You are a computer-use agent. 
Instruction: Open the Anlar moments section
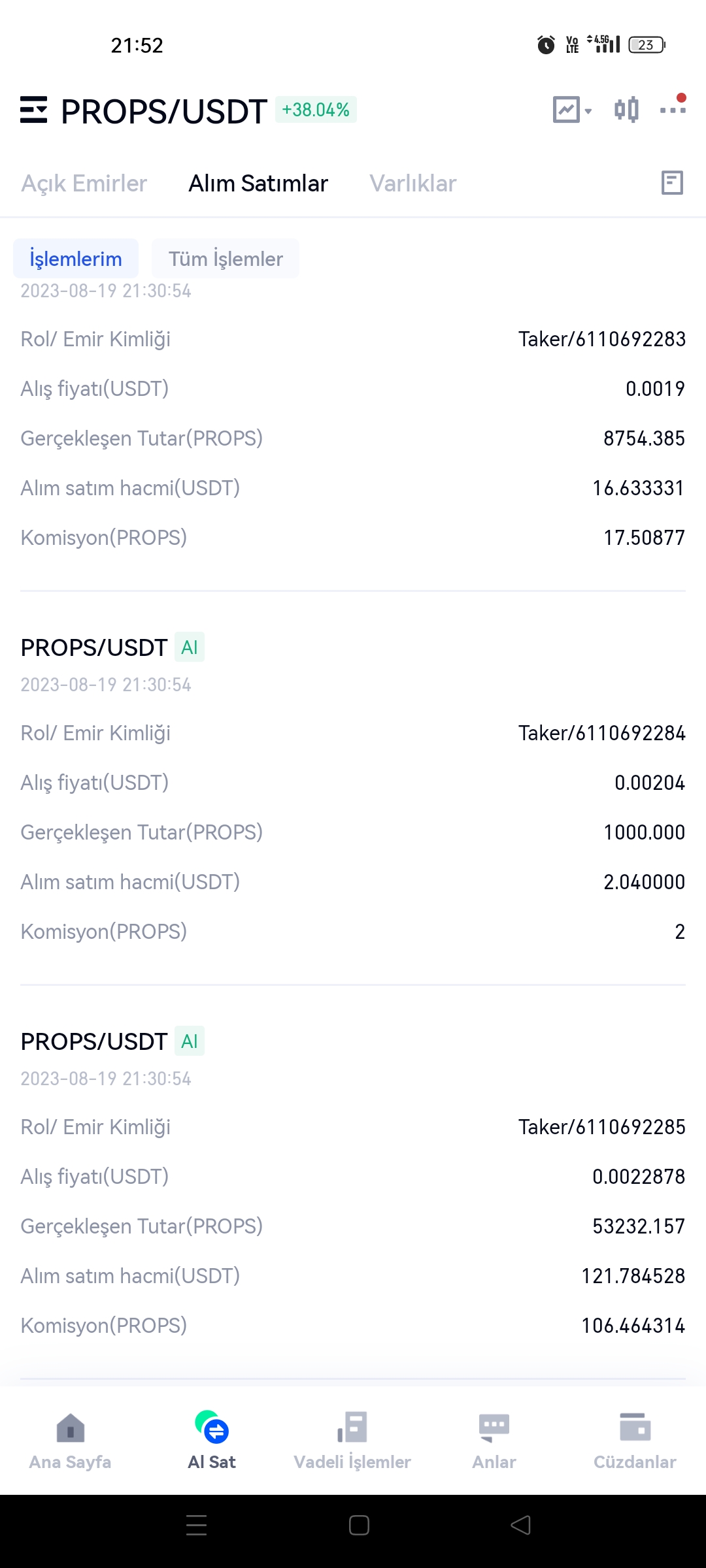[x=494, y=1441]
